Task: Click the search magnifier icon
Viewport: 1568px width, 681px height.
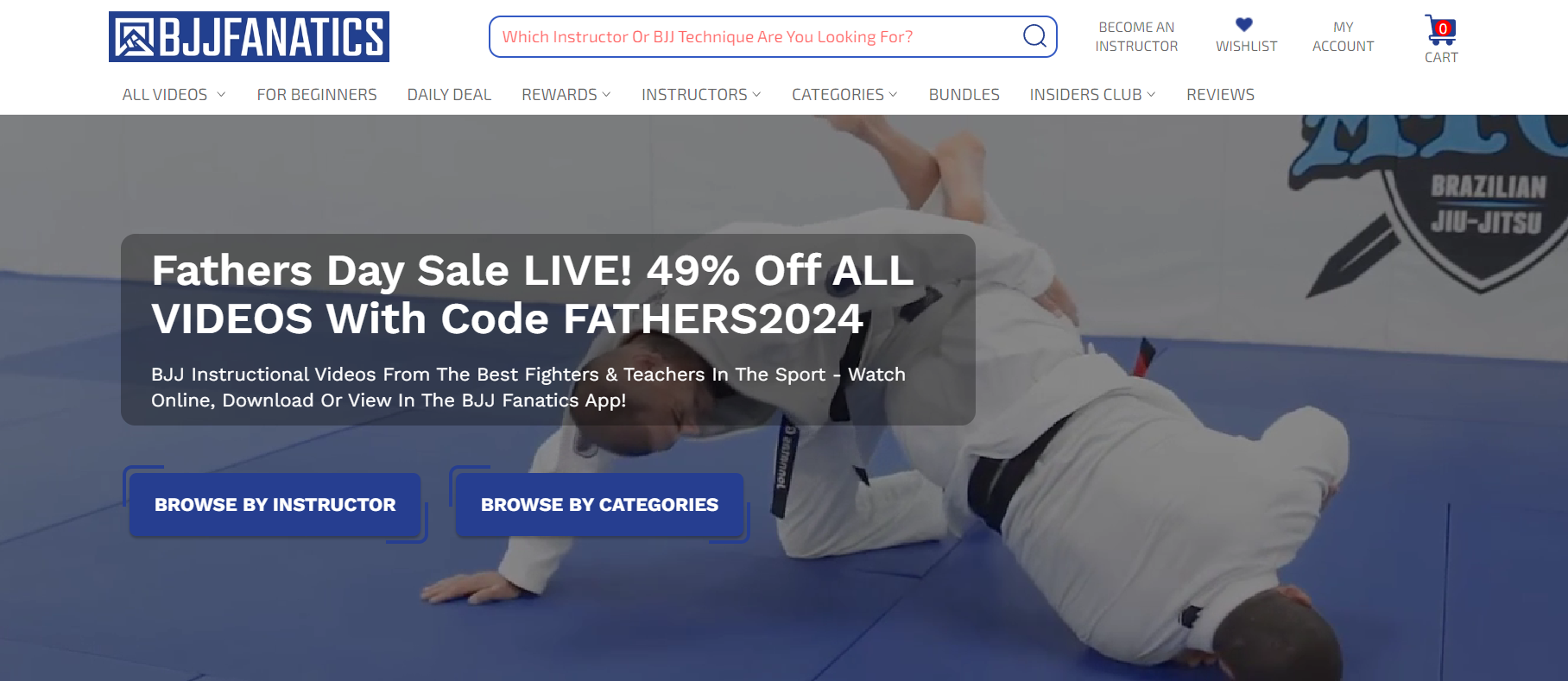Action: [x=1034, y=36]
